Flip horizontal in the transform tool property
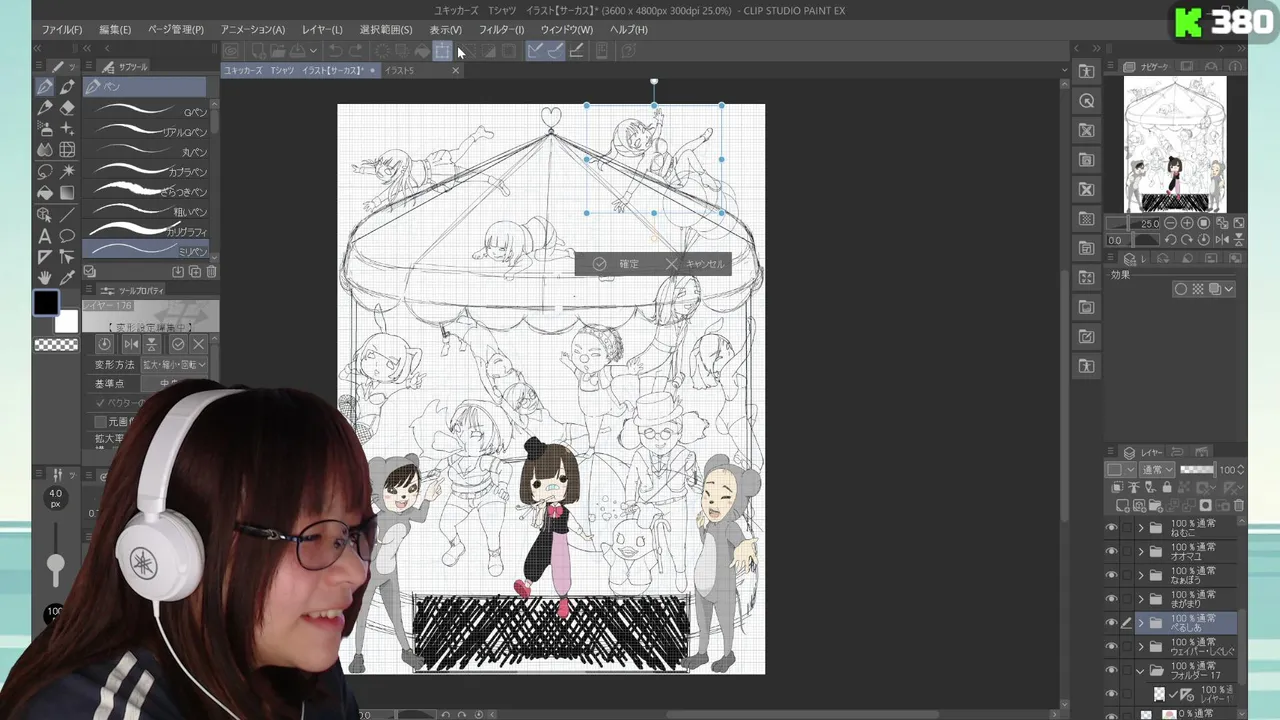The image size is (1280, 720). (131, 344)
